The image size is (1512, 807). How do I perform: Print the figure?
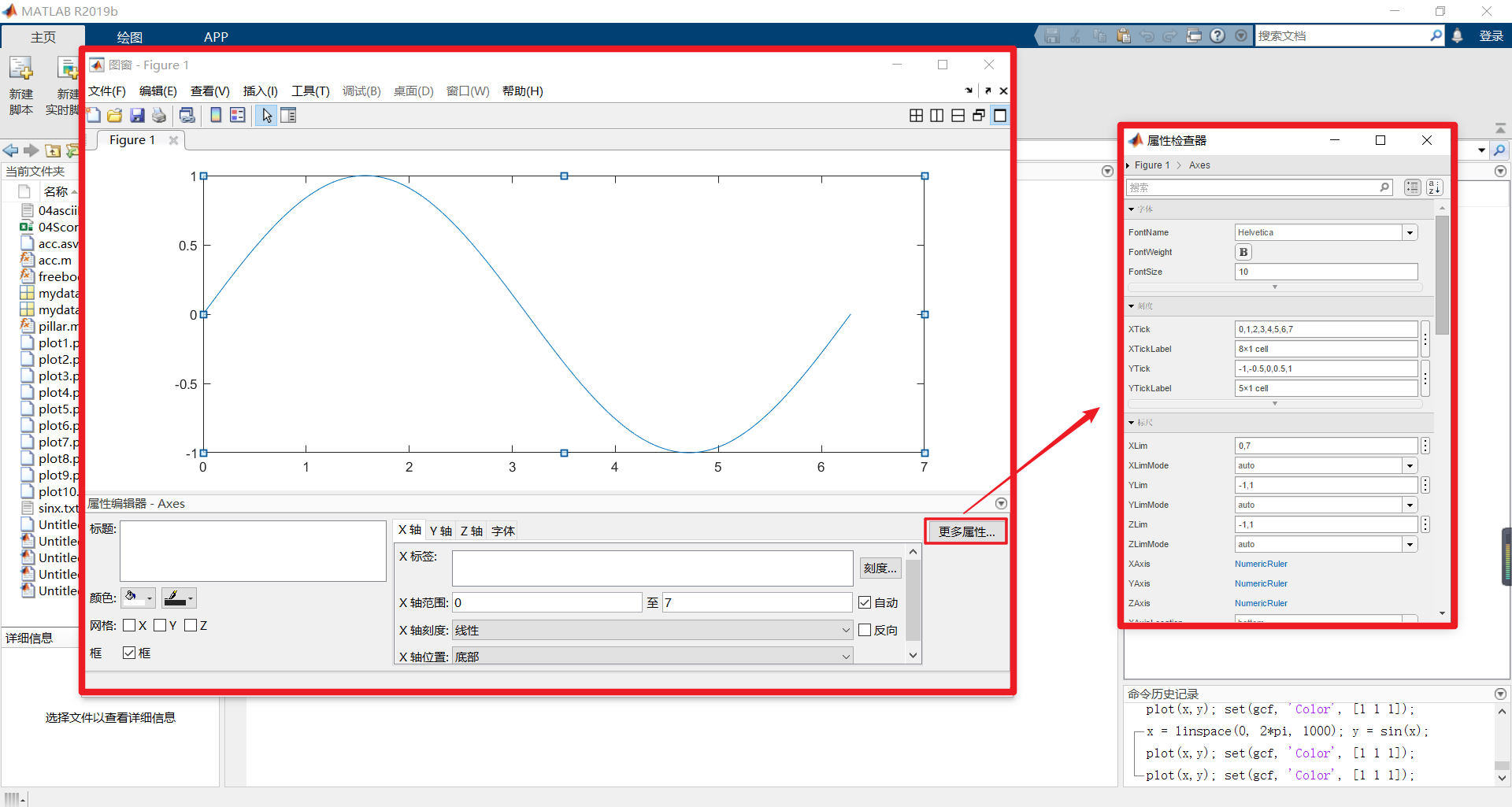pyautogui.click(x=159, y=115)
